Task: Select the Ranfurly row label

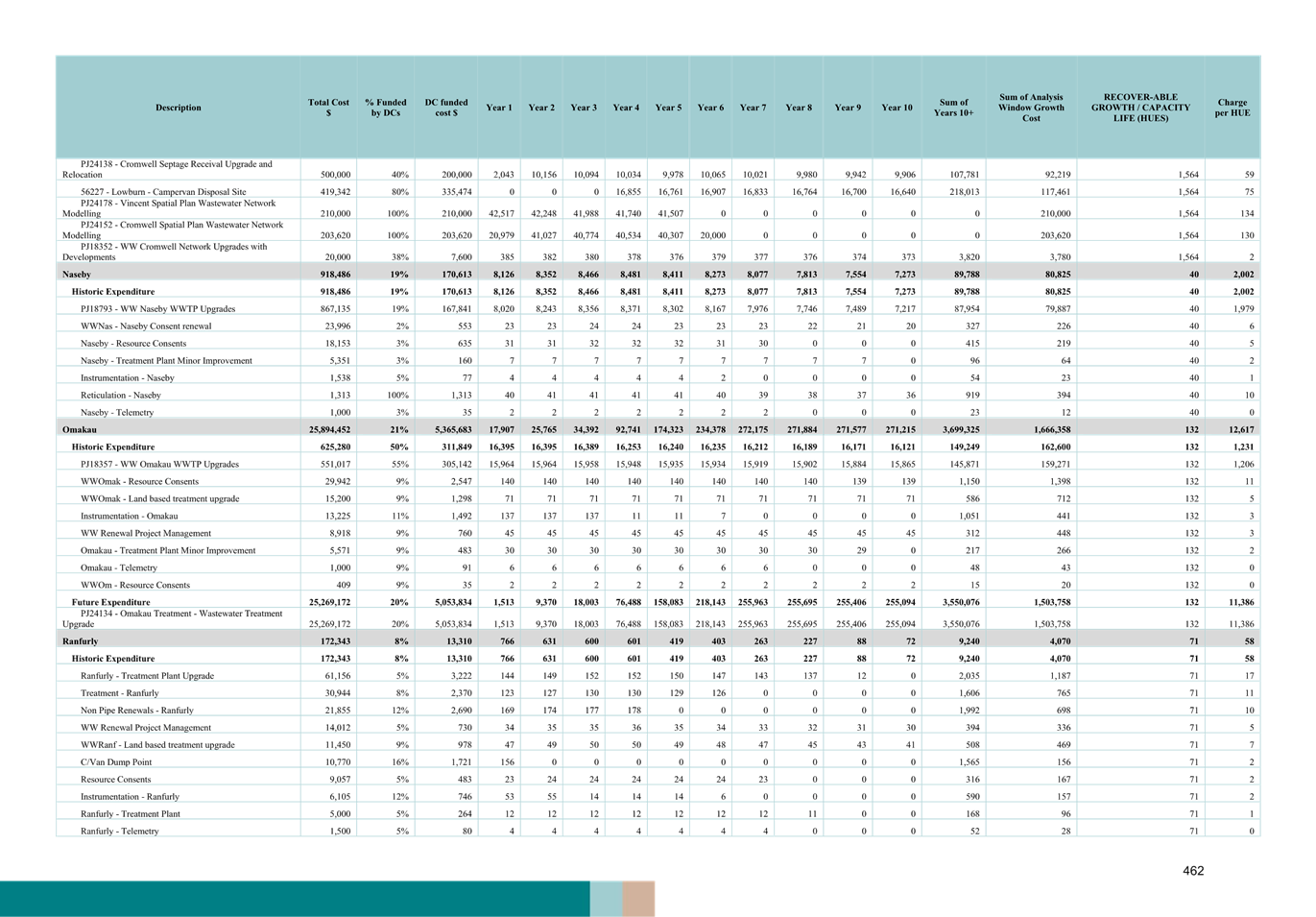Action: tap(81, 641)
